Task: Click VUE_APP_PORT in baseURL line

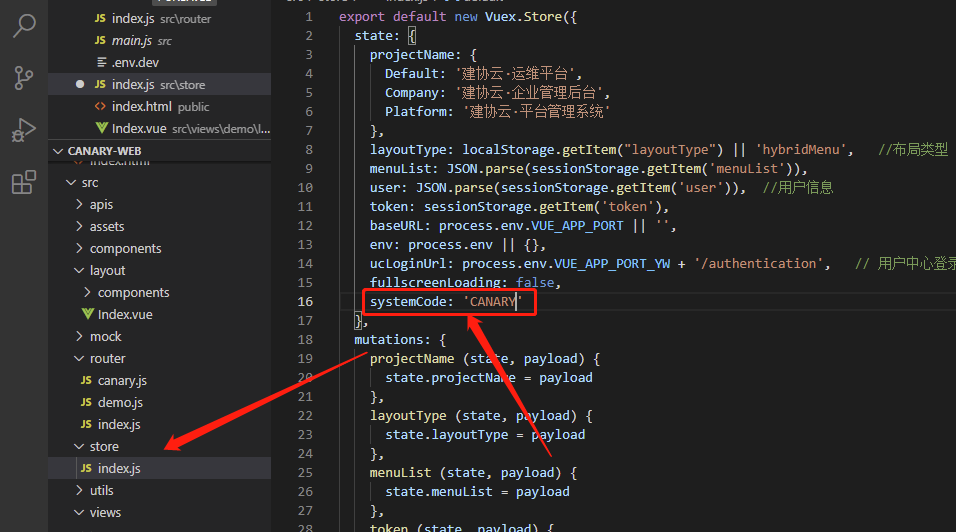Action: click(577, 225)
